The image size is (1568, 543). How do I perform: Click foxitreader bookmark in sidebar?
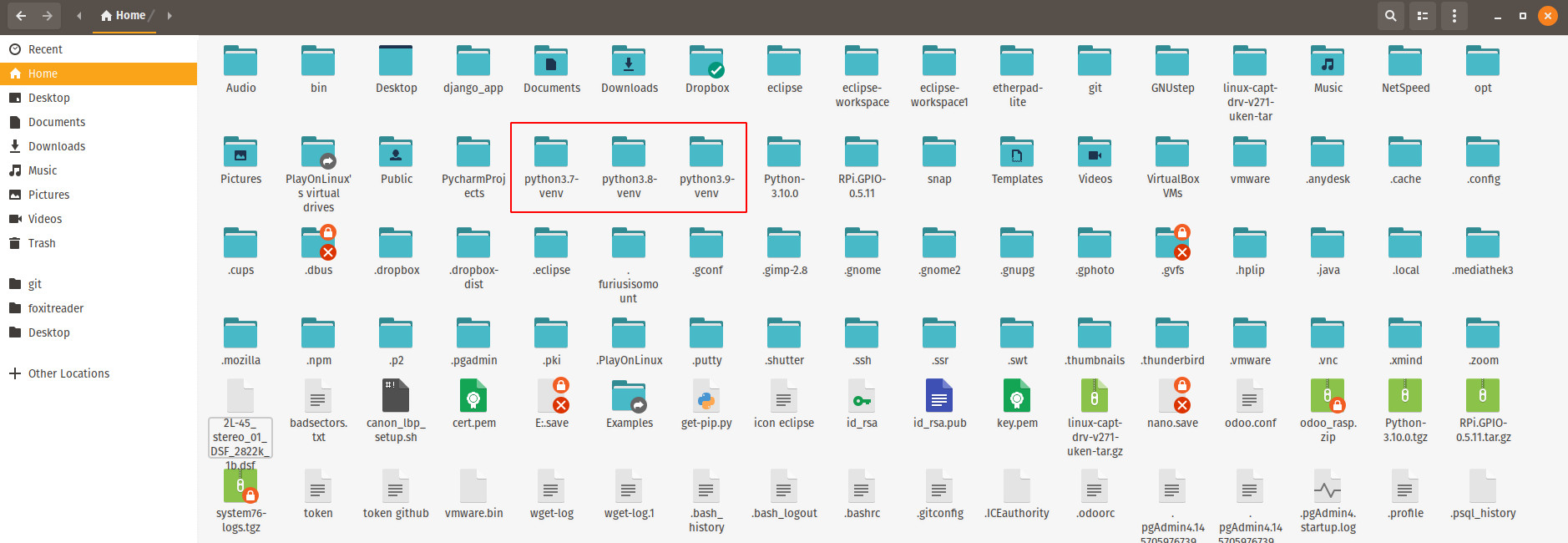tap(56, 308)
